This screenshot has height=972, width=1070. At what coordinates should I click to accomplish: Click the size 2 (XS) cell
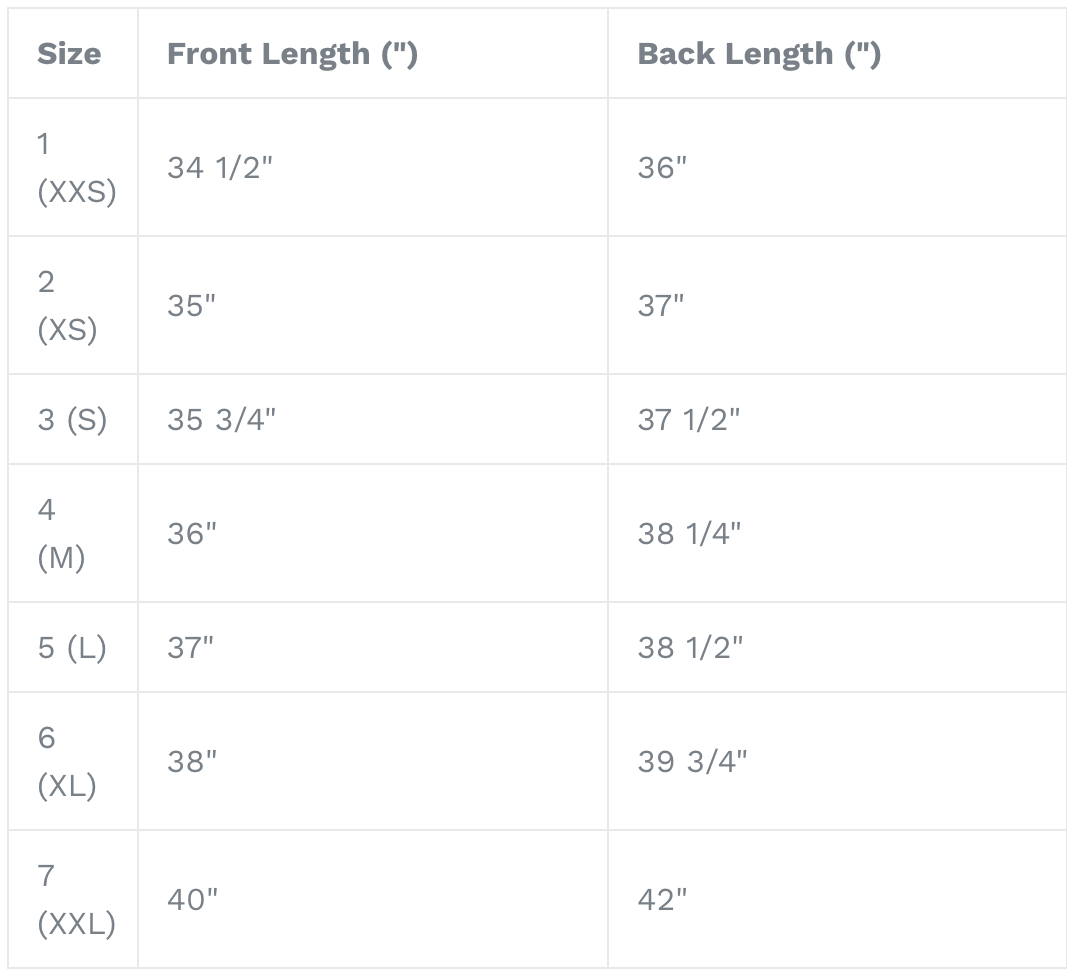[67, 305]
